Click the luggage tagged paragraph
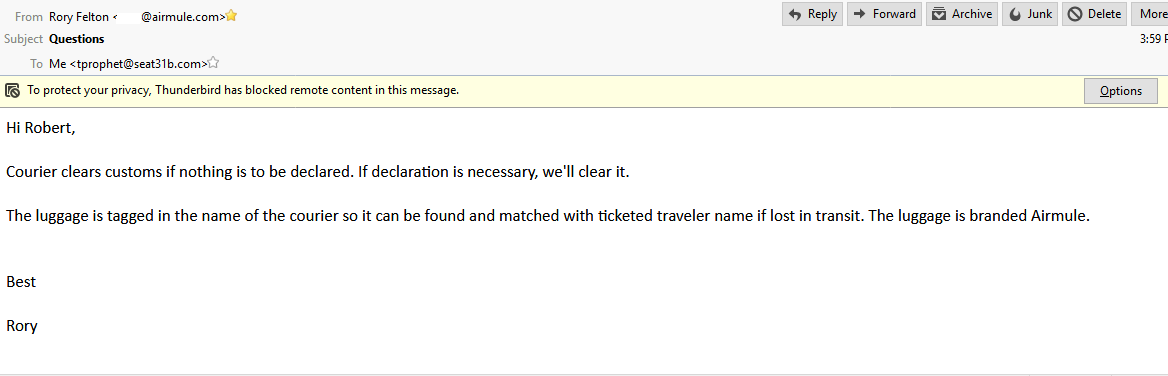The image size is (1168, 376). click(548, 217)
